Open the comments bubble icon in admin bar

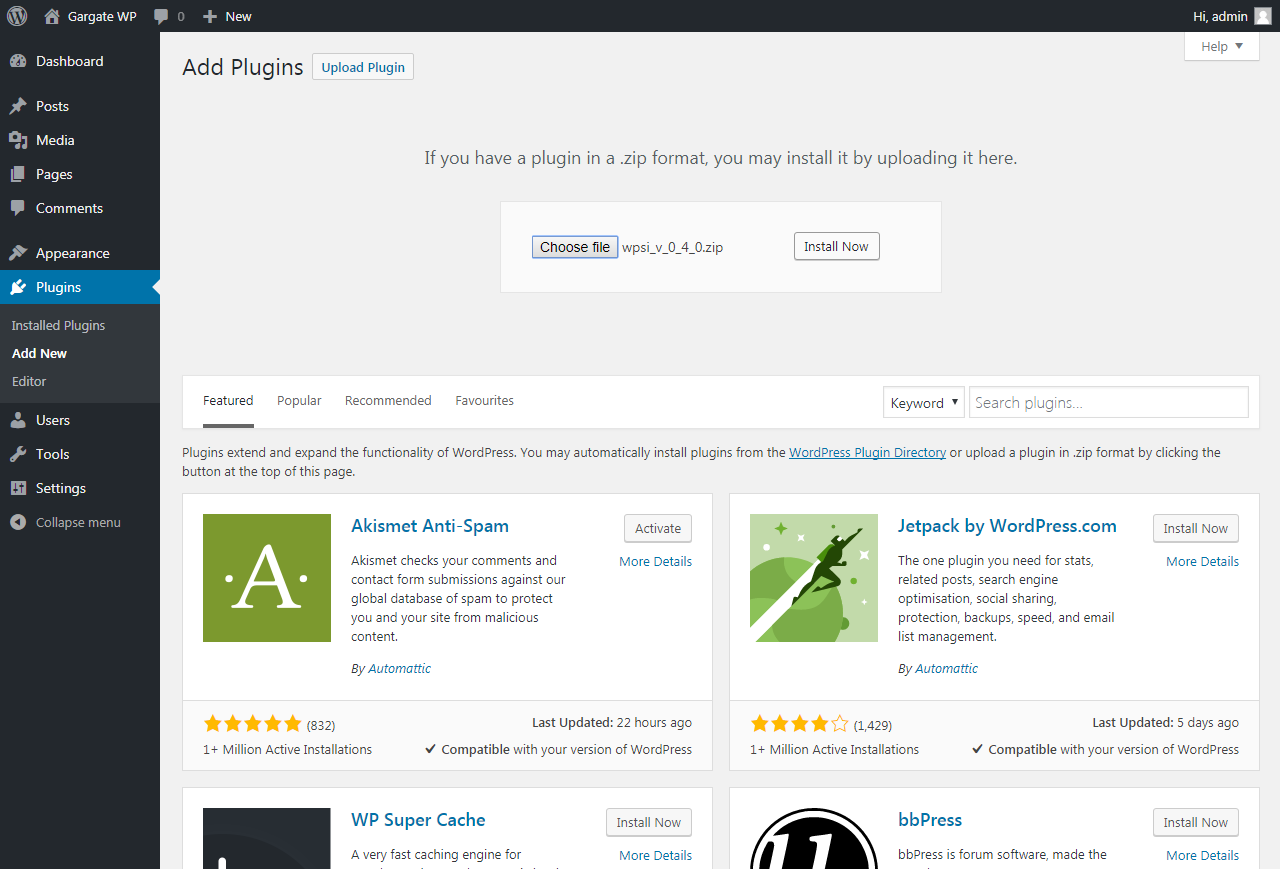(161, 17)
